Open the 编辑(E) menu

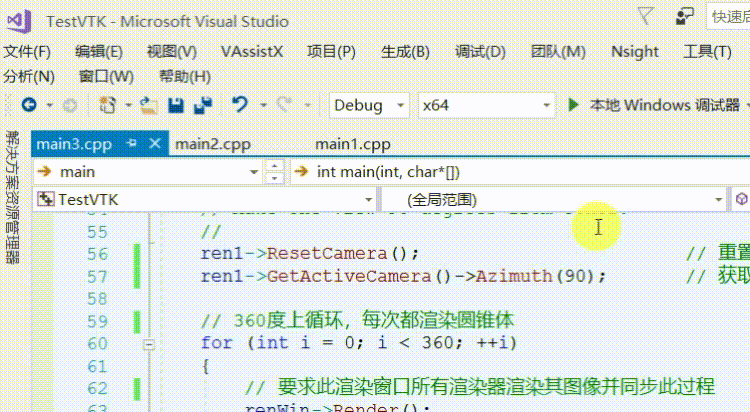tap(99, 52)
